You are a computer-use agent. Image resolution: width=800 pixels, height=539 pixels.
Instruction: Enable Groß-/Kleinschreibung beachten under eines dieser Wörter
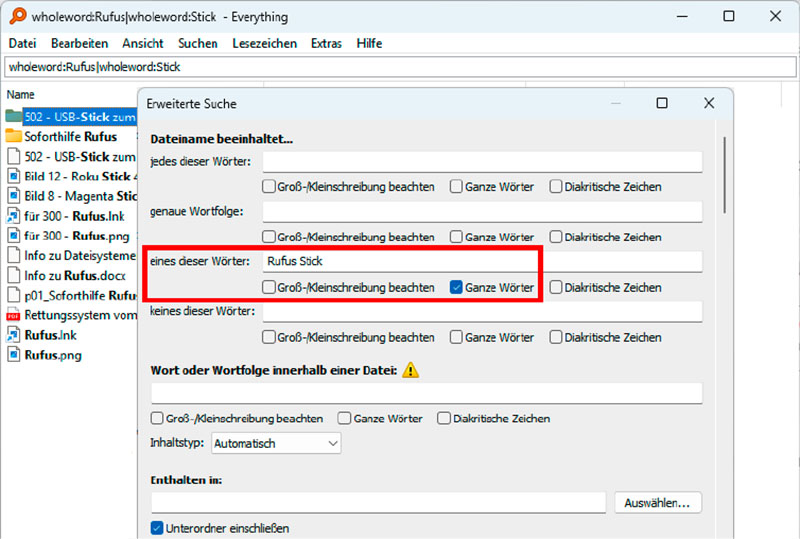(269, 287)
